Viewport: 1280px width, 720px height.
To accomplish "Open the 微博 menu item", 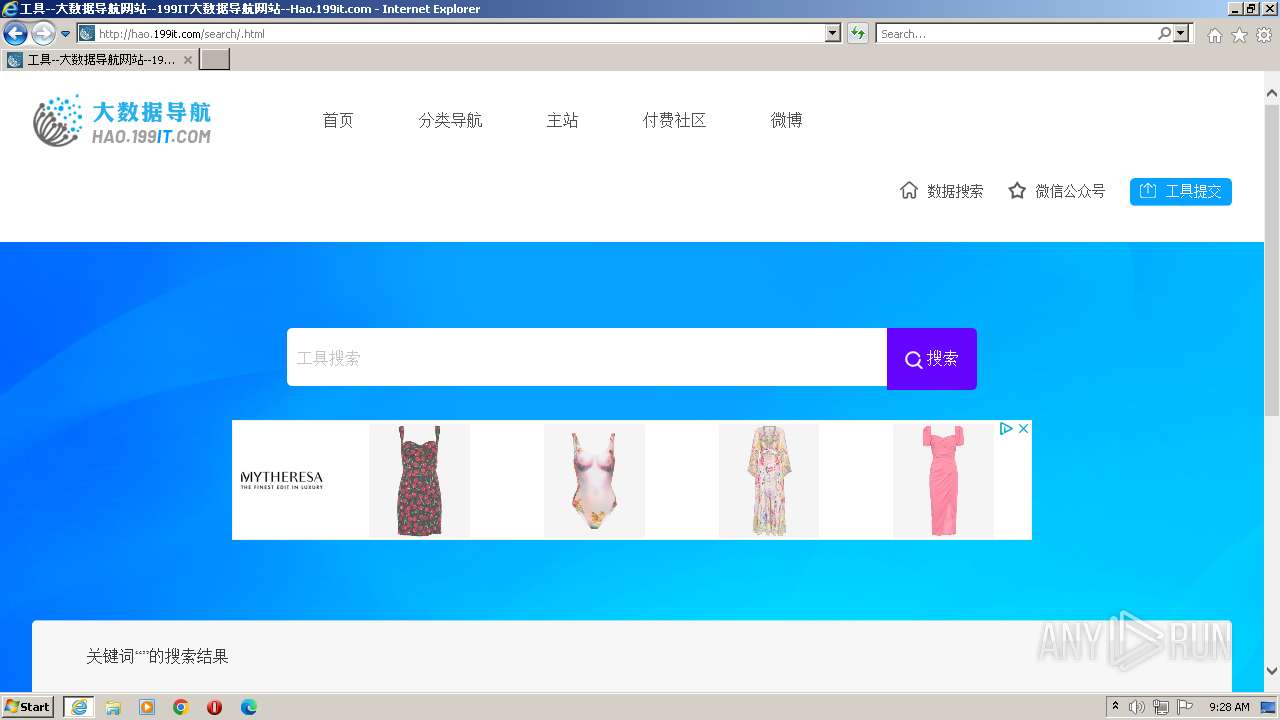I will coord(786,120).
